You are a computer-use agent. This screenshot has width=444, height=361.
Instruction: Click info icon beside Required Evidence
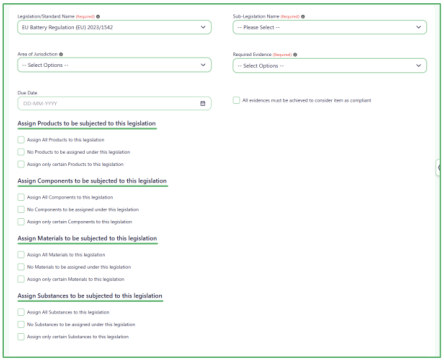295,55
